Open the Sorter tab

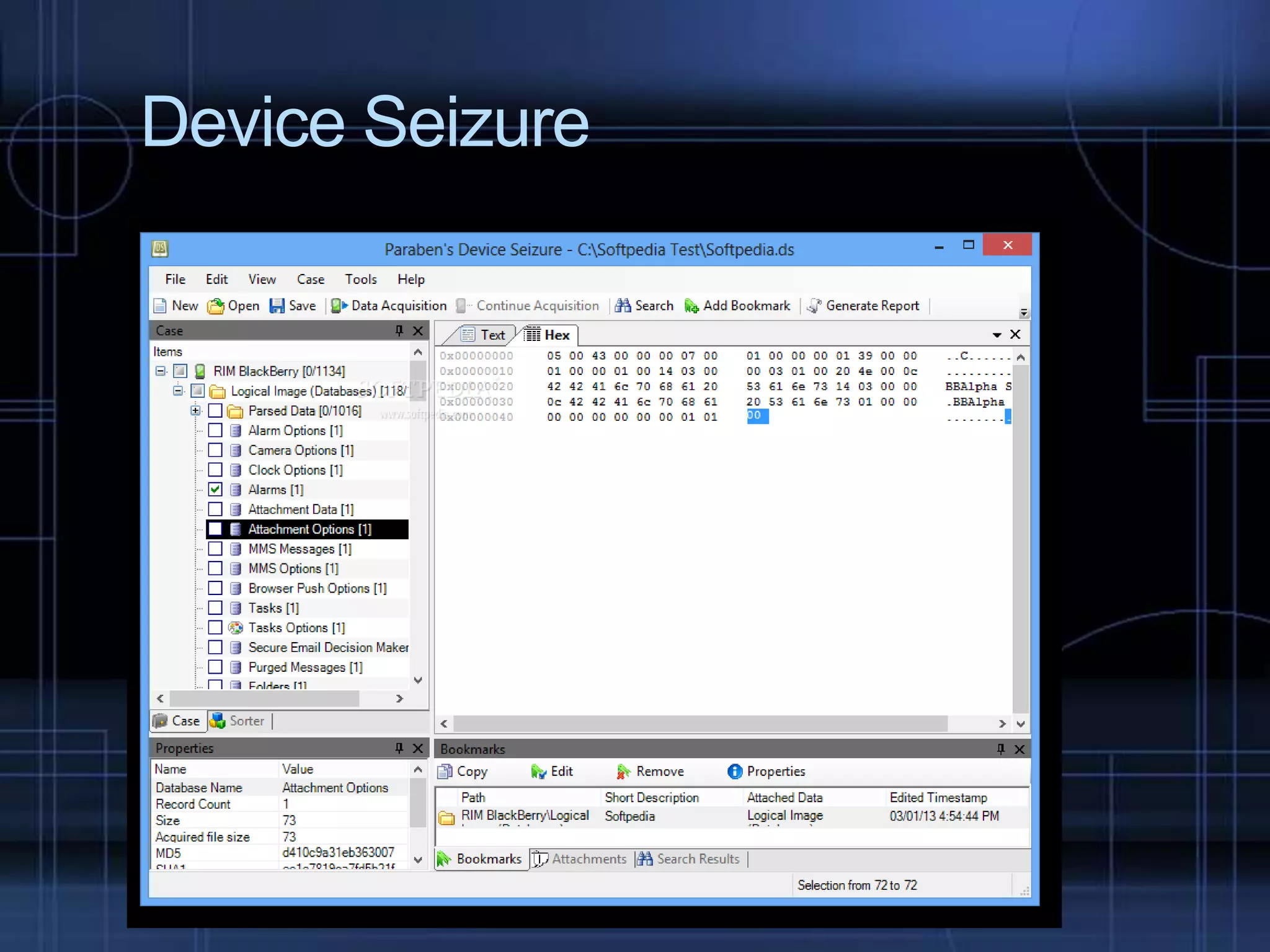coord(238,721)
